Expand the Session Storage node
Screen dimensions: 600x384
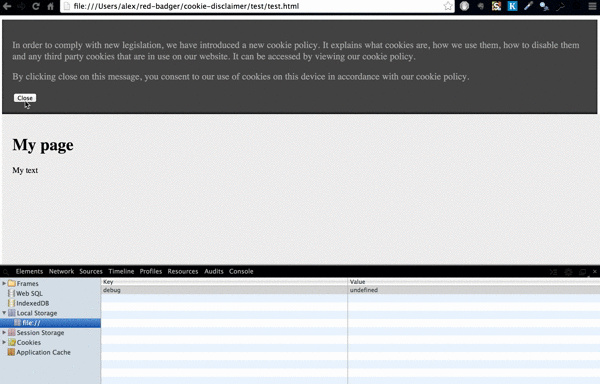[4, 332]
